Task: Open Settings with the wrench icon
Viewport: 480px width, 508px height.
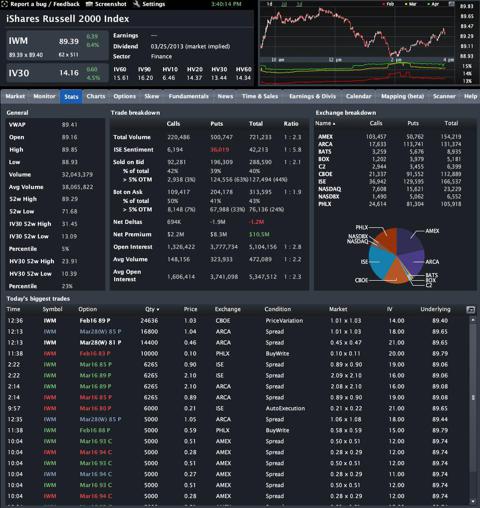Action: 149,4
